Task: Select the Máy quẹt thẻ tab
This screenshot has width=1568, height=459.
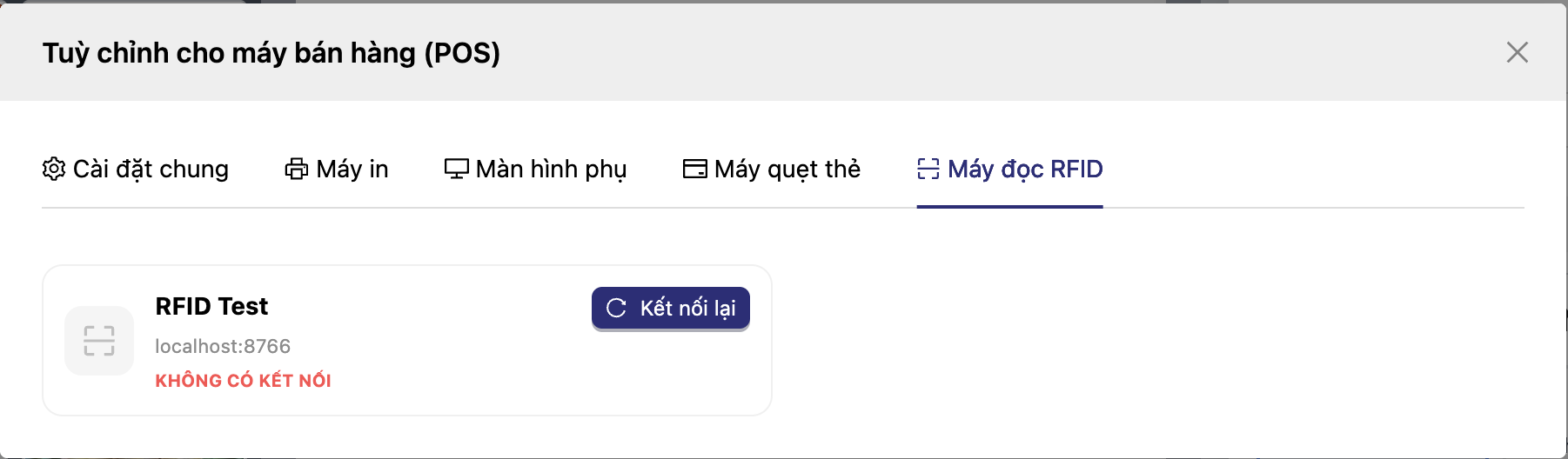Action: (787, 169)
